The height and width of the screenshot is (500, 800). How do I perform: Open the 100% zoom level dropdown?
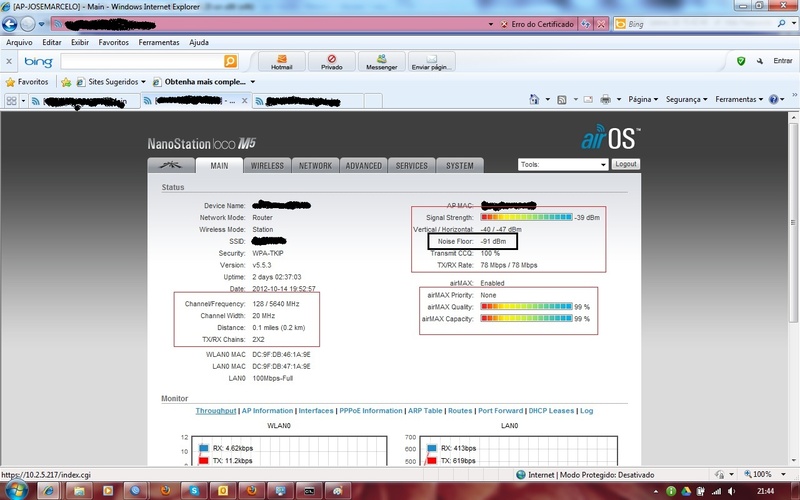[x=783, y=474]
